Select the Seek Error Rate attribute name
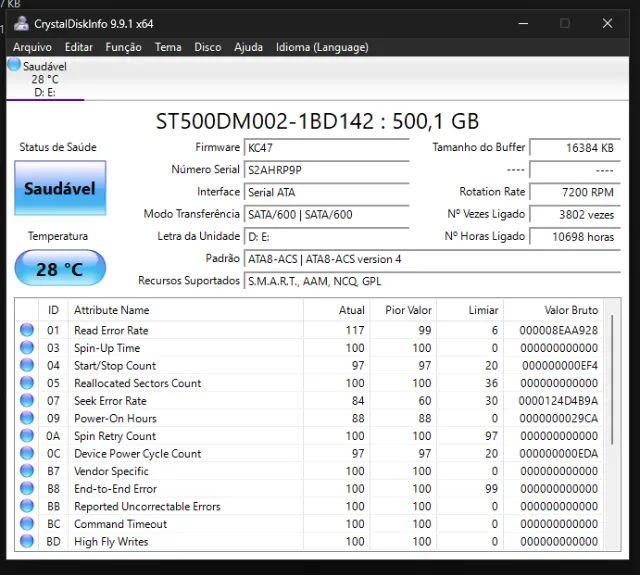 (x=110, y=400)
